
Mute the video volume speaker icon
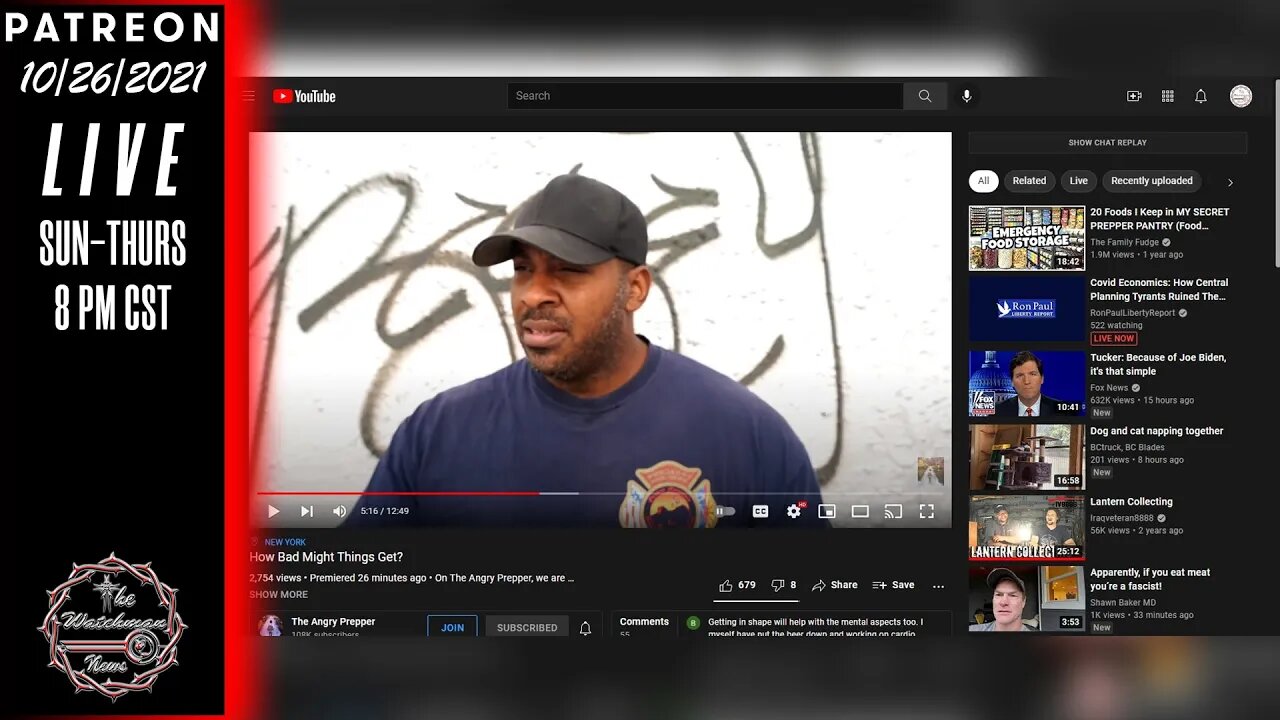coord(340,511)
